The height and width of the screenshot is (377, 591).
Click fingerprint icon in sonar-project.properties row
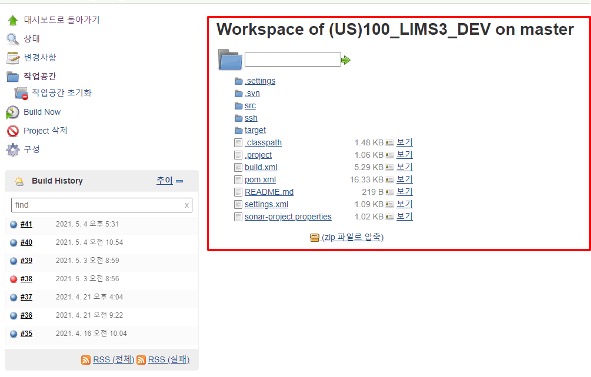point(389,217)
